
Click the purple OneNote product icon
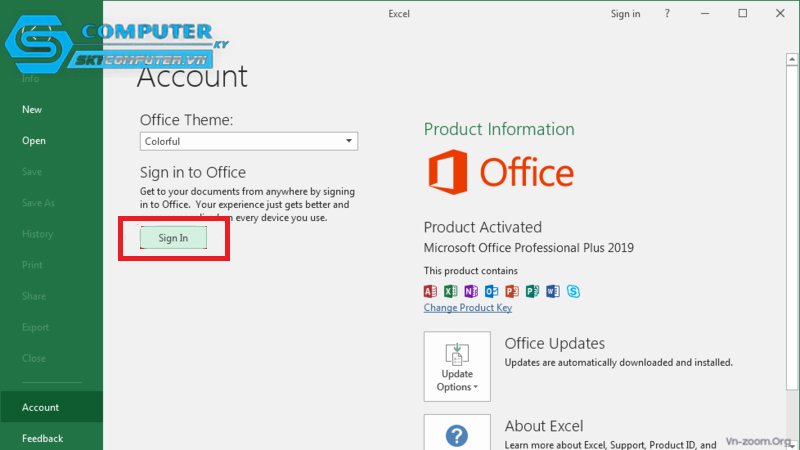pyautogui.click(x=471, y=291)
